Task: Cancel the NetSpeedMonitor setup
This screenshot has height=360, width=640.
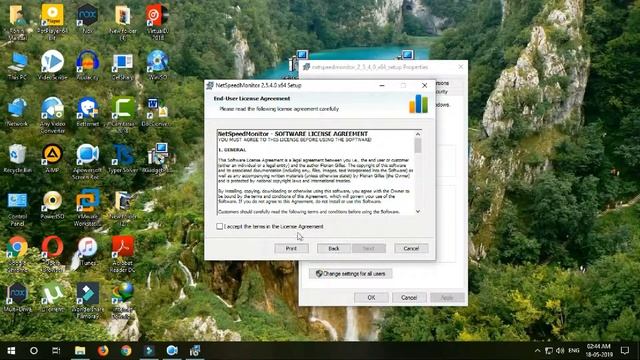Action: click(411, 248)
